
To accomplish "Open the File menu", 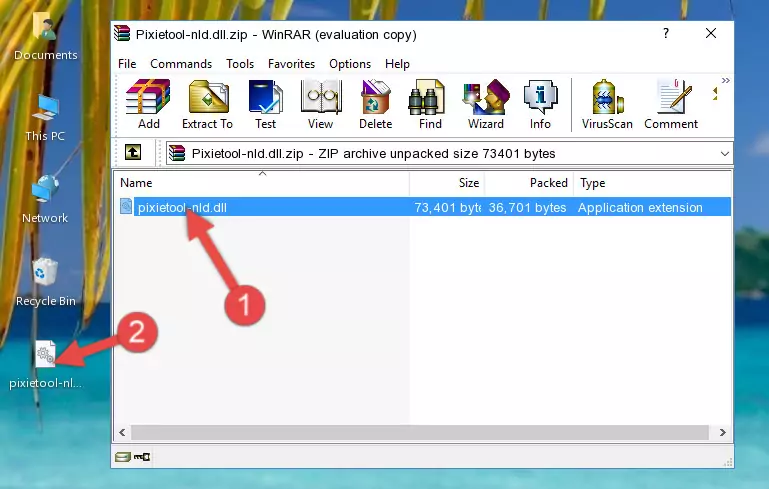I will [x=127, y=64].
